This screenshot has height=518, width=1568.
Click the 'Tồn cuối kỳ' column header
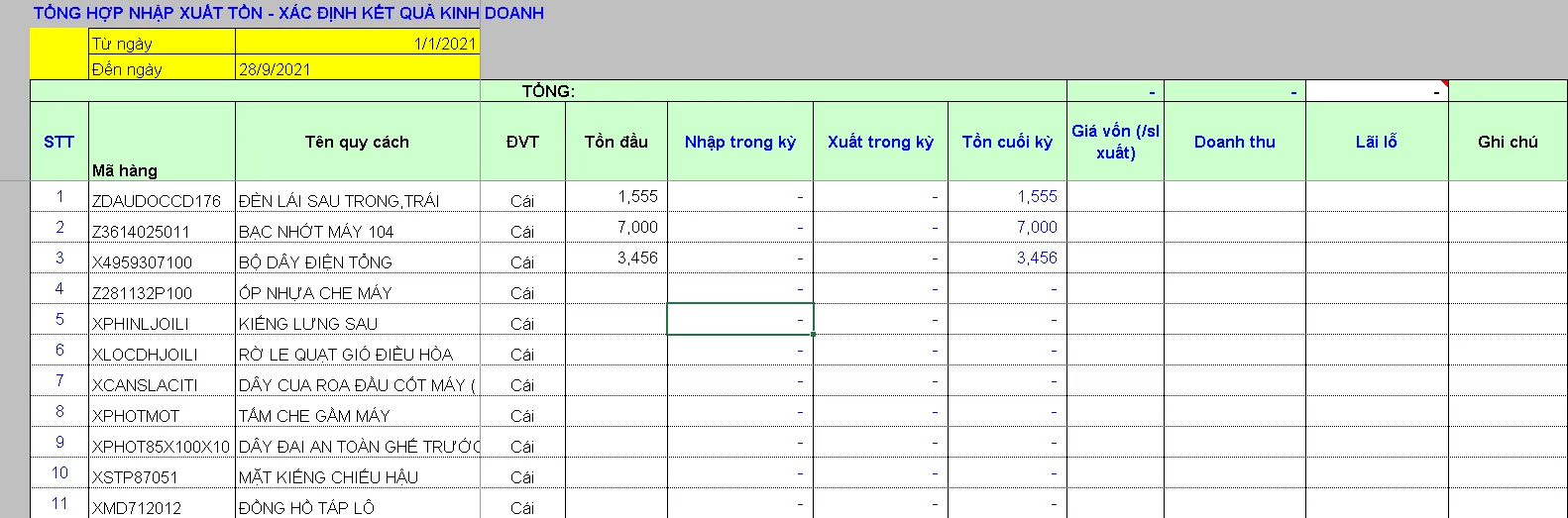[1007, 142]
